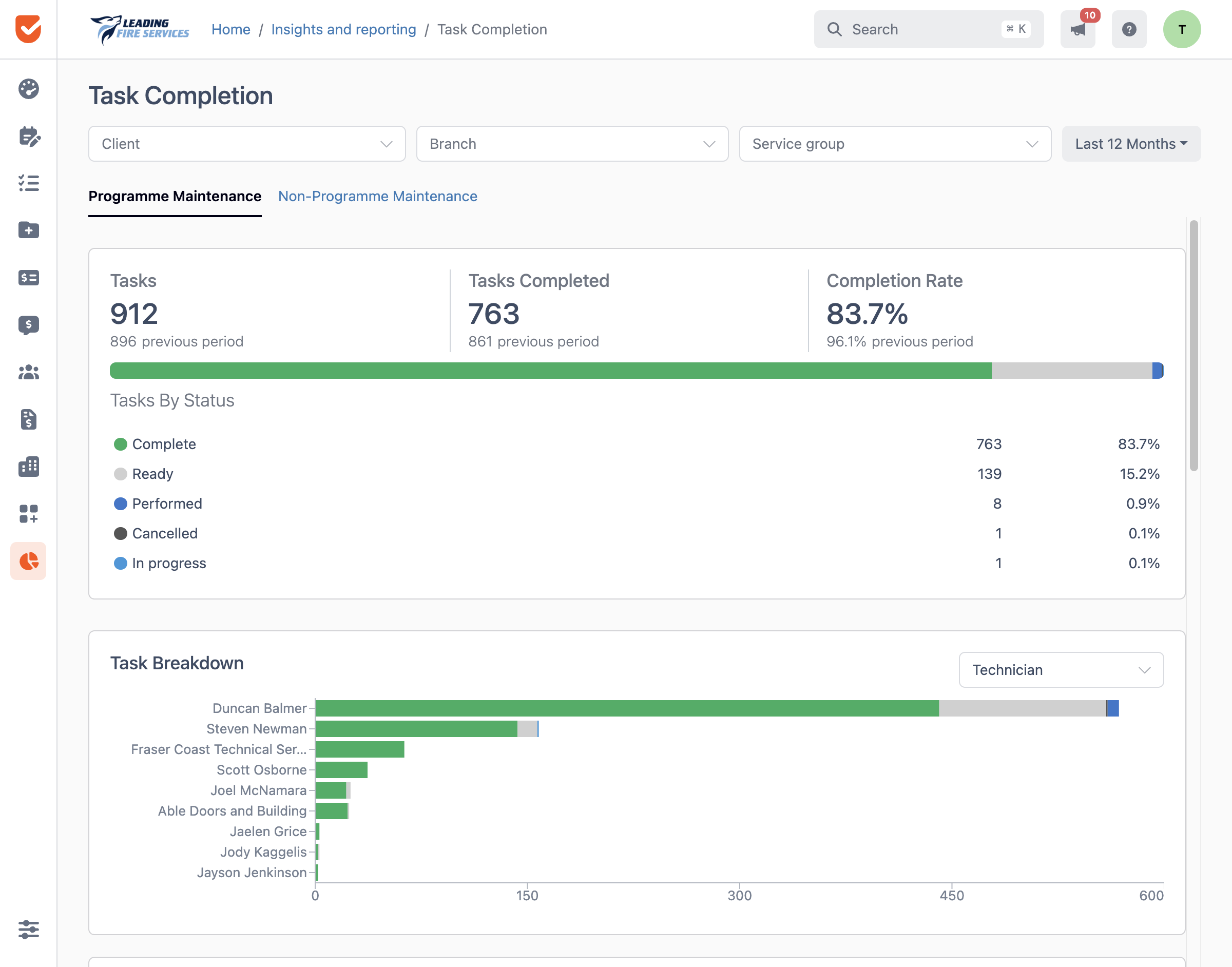Viewport: 1232px width, 967px height.
Task: Click the Leading Fire Services logo
Action: pyautogui.click(x=139, y=29)
